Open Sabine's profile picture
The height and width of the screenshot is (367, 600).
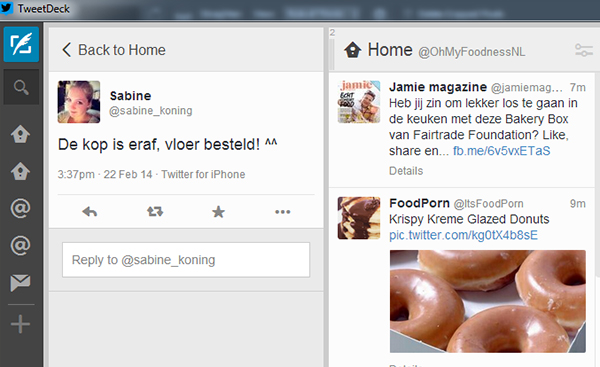tap(79, 102)
